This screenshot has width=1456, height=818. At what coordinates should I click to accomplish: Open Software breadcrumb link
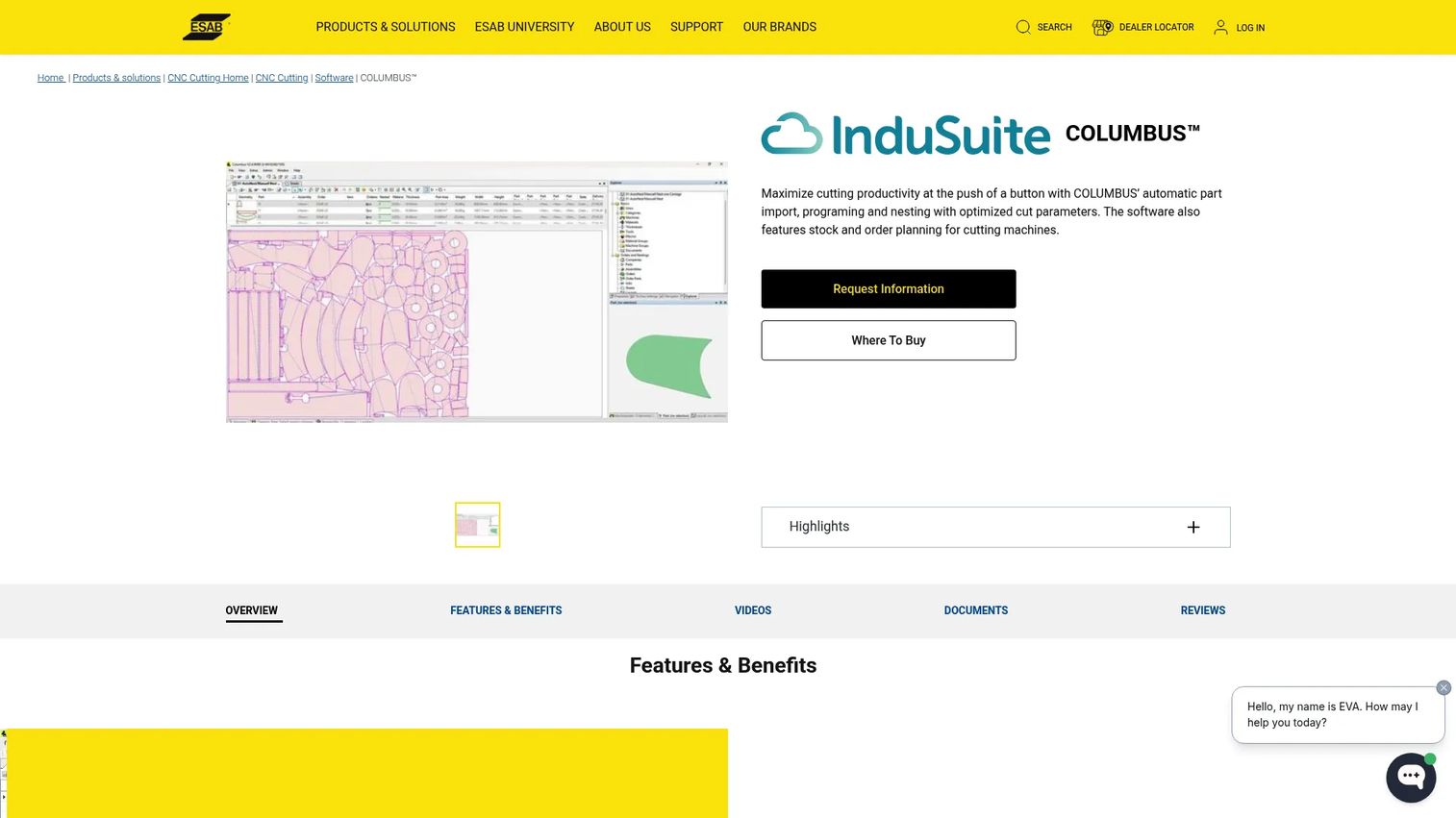[334, 78]
